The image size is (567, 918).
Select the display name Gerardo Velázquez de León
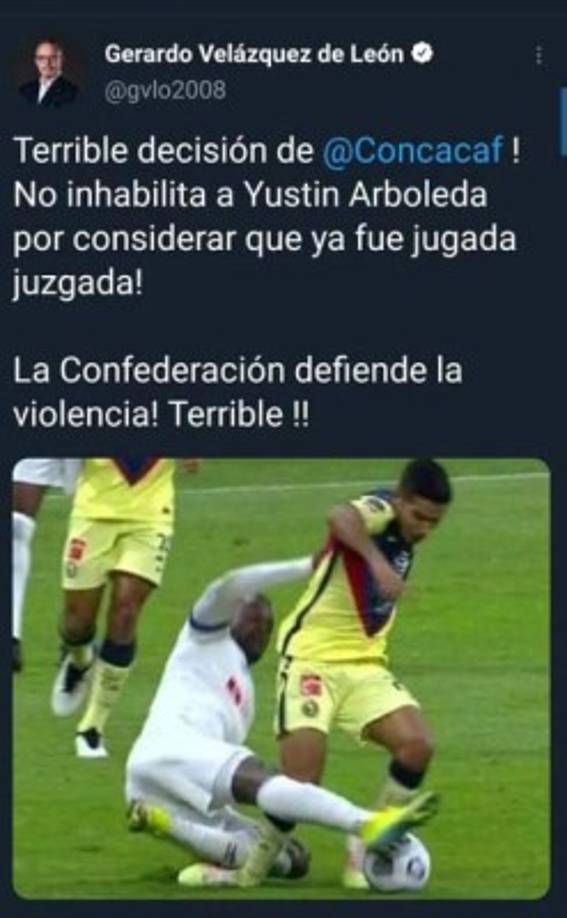pos(255,54)
